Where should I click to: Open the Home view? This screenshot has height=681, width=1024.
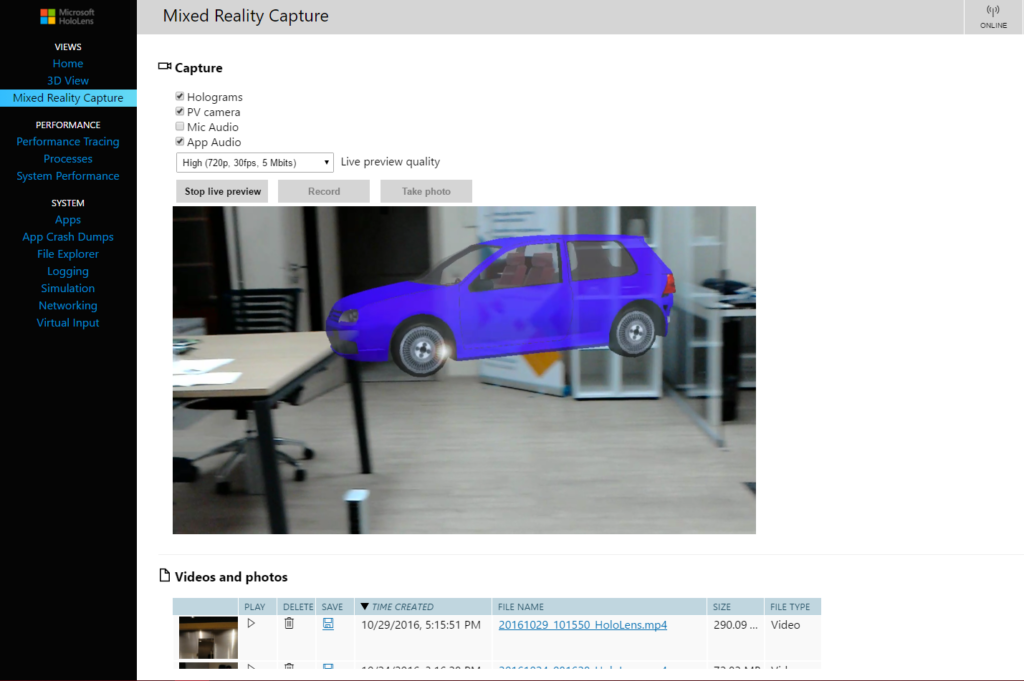coord(68,63)
